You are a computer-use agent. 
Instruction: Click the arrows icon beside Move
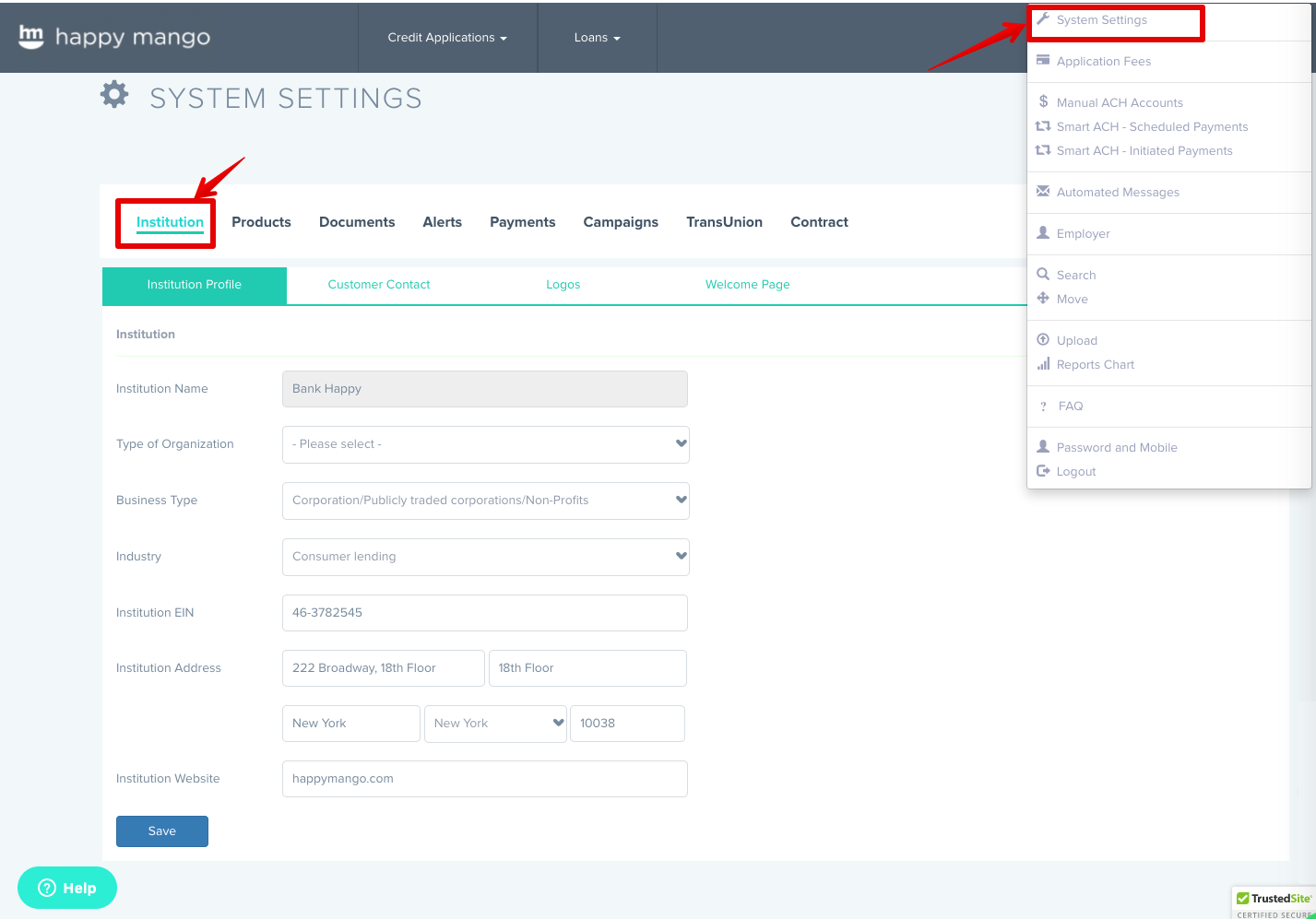click(1043, 298)
